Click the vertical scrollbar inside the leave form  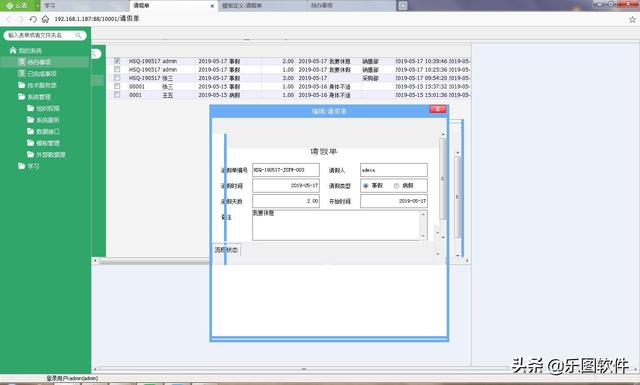(x=443, y=179)
